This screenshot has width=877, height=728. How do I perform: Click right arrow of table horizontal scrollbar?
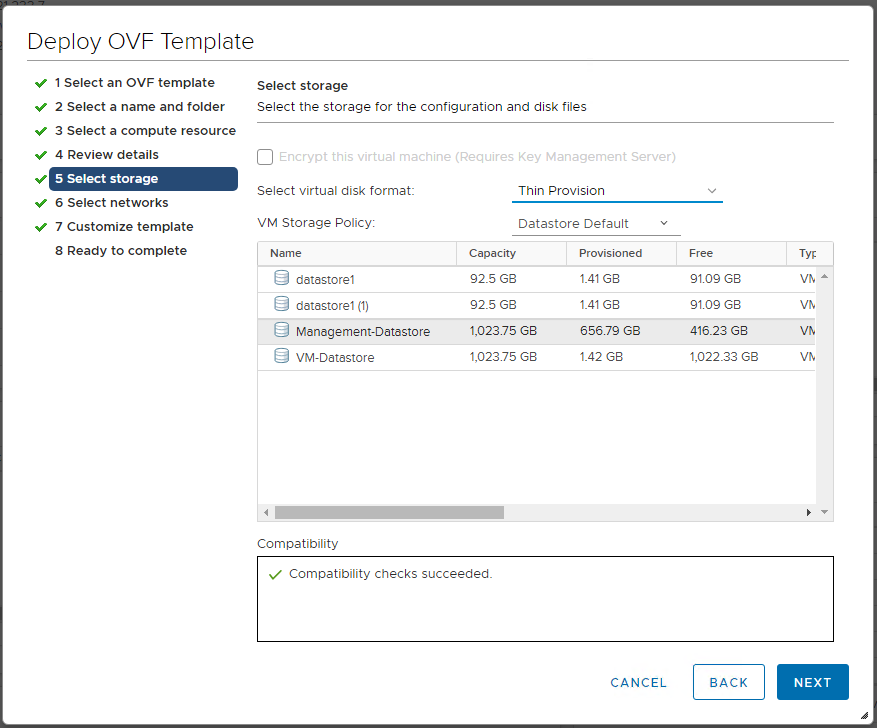click(x=809, y=512)
